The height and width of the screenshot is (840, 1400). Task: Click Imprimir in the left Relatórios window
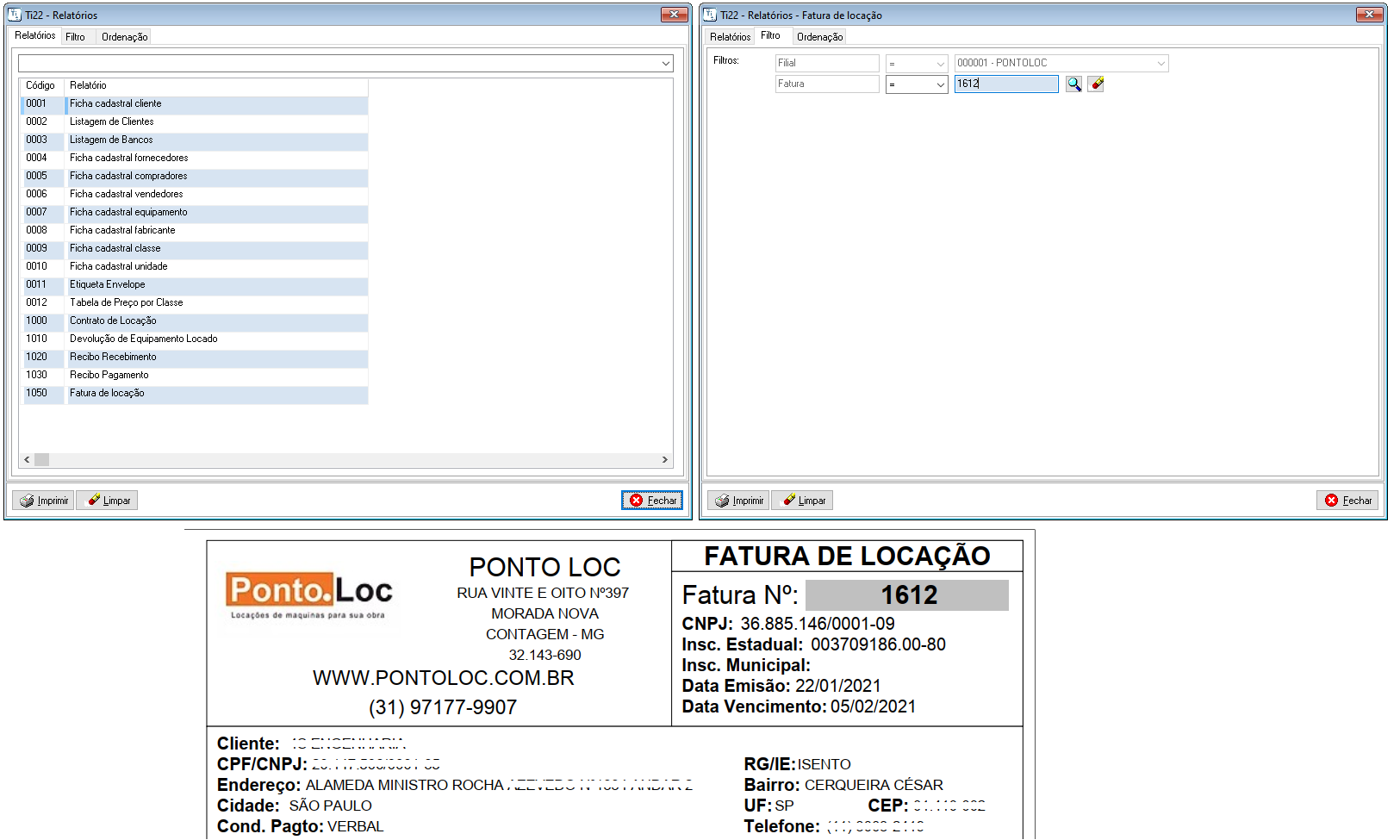coord(43,501)
